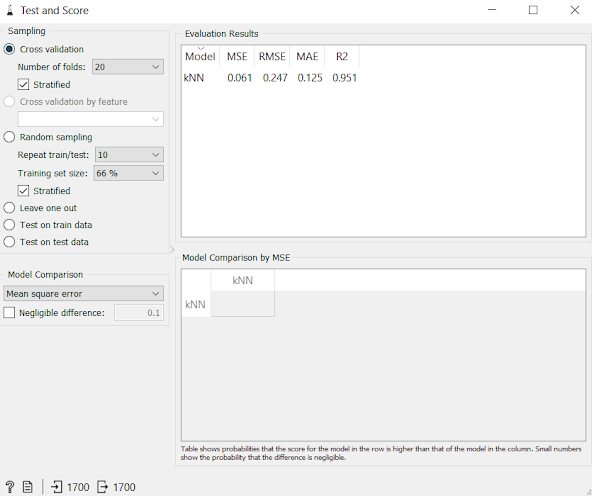This screenshot has width=592, height=496.
Task: Click the Negligible difference value field
Action: tap(139, 313)
